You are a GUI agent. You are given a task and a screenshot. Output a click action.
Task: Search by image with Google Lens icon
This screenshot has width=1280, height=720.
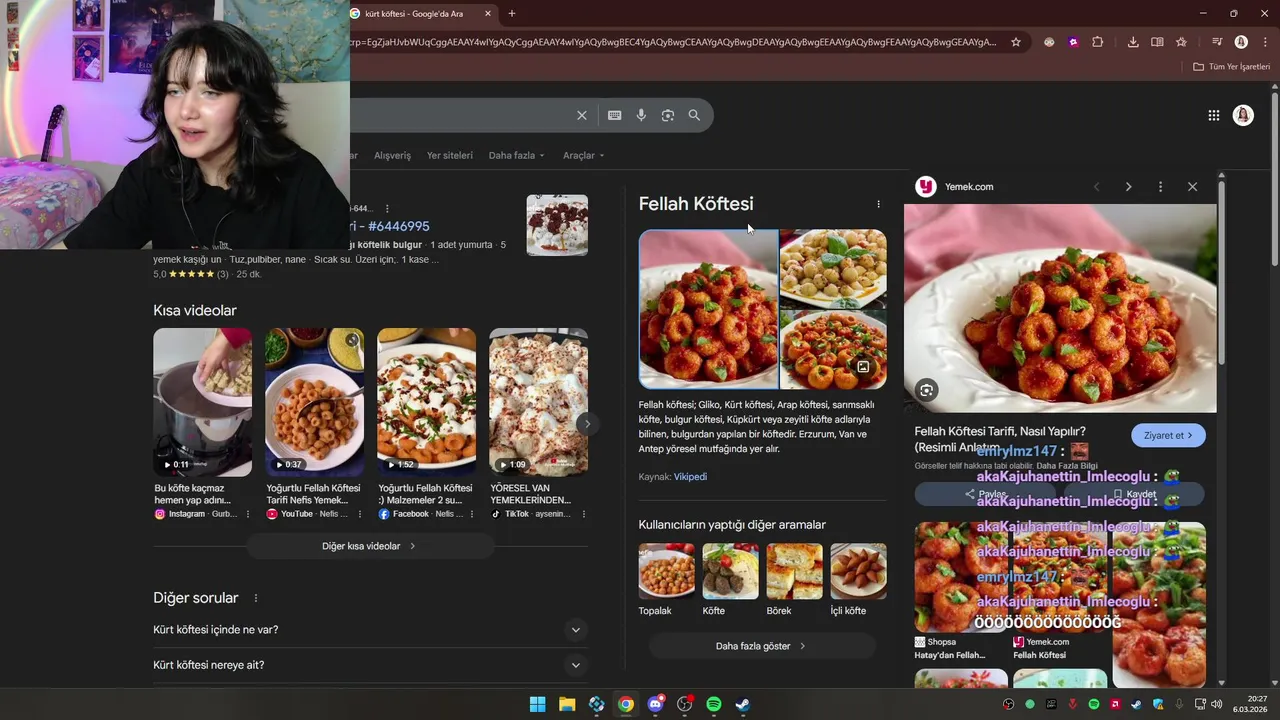pyautogui.click(x=668, y=115)
